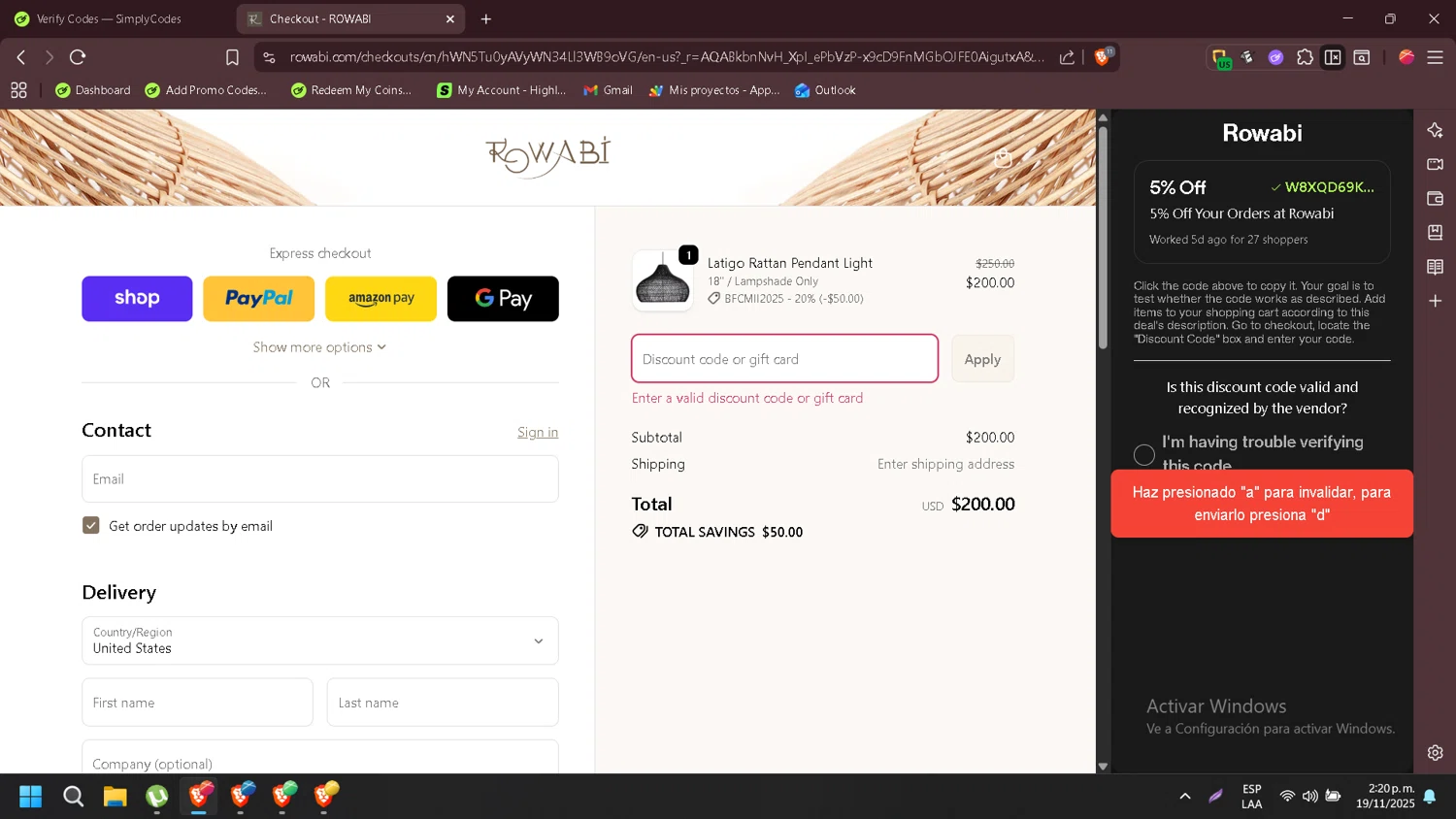Click the browser address bar URL
Viewport: 1456px width, 819px height.
tap(668, 57)
